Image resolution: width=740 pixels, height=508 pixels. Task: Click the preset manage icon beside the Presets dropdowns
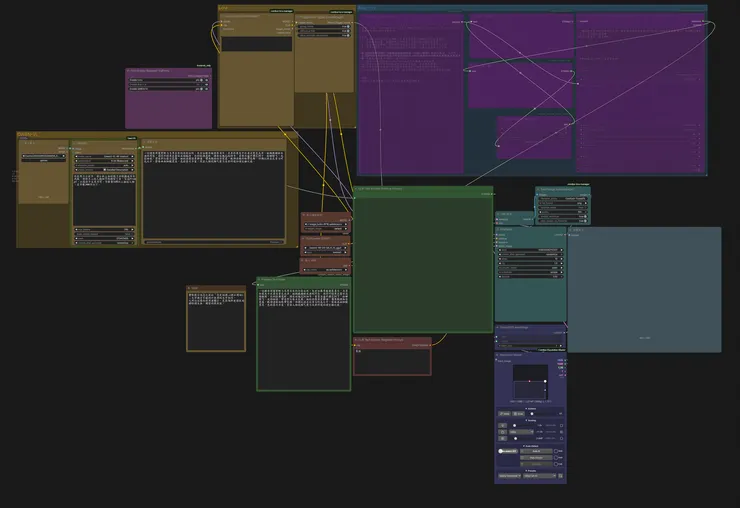click(x=561, y=476)
